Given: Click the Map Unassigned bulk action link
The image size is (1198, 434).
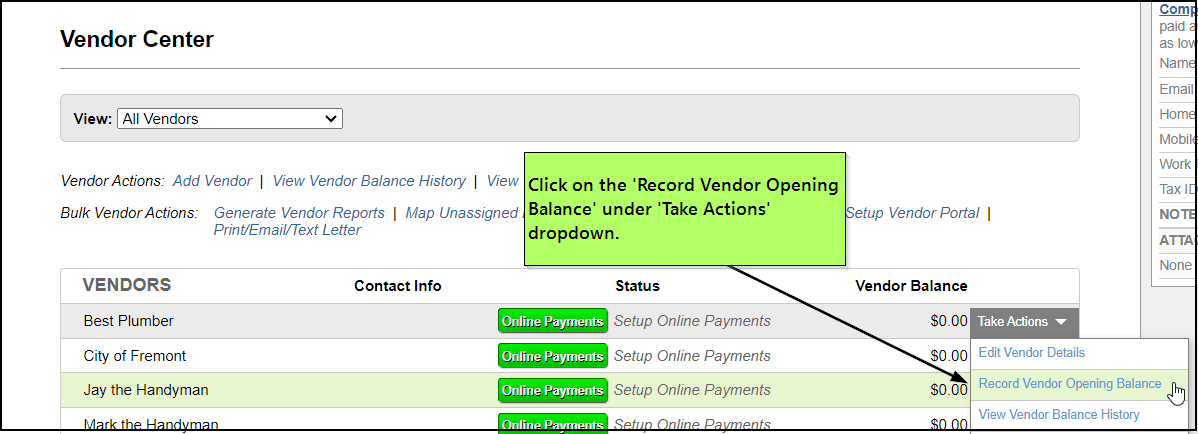Looking at the screenshot, I should tap(462, 213).
